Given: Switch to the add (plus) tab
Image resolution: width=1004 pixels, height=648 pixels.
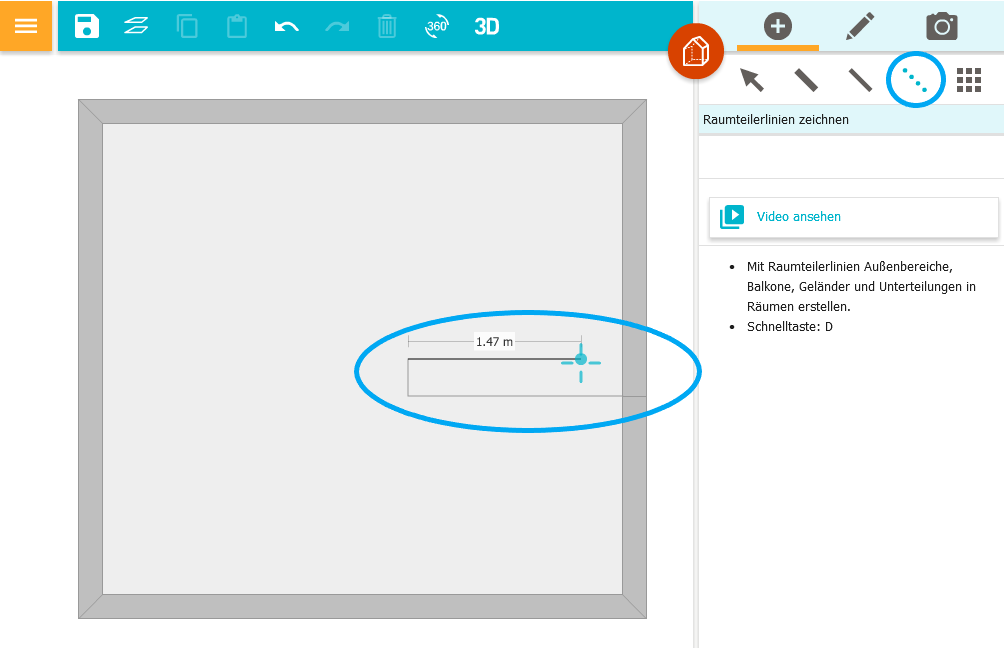Looking at the screenshot, I should pyautogui.click(x=777, y=26).
